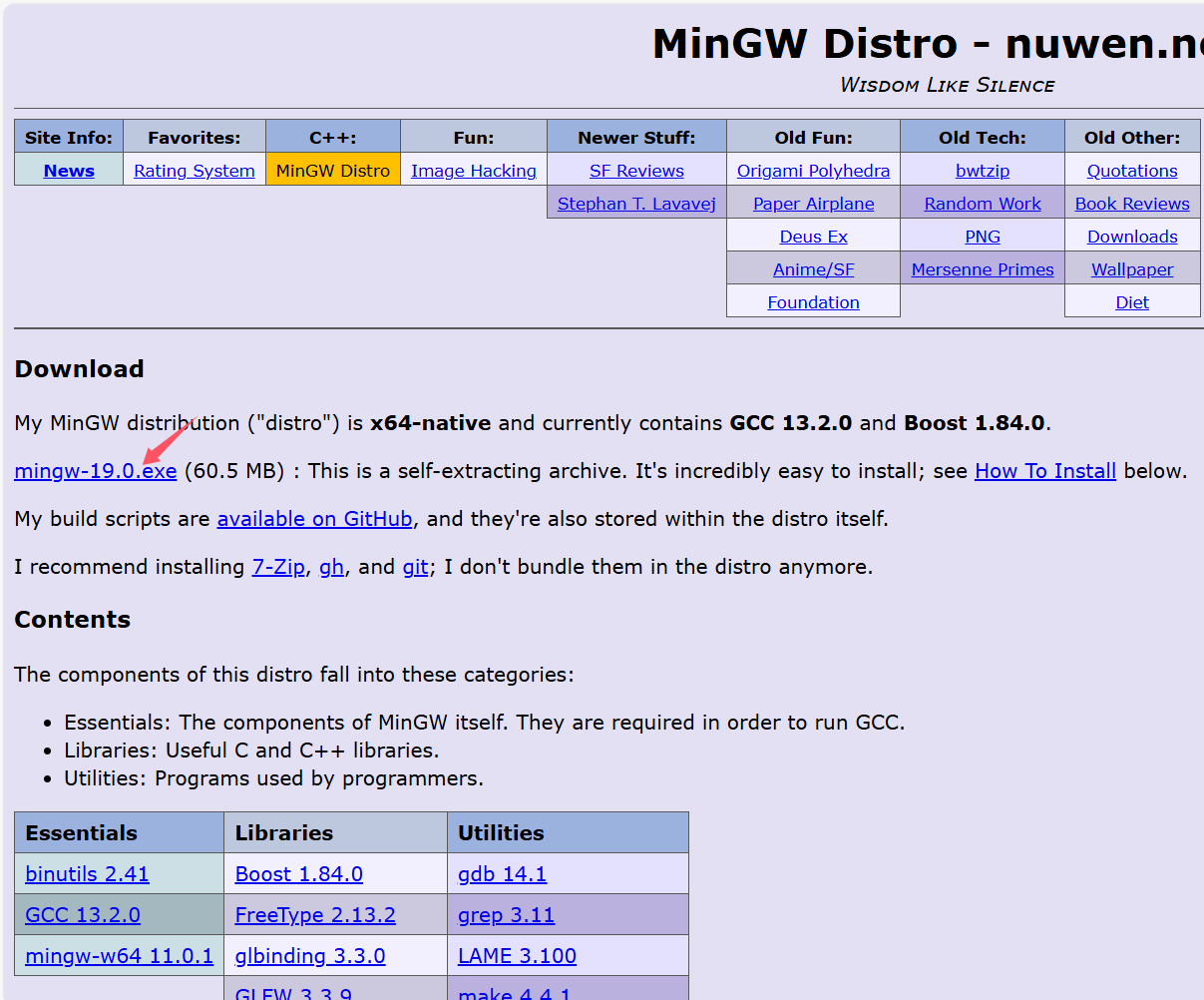Open the Wallpaper link
The image size is (1204, 1000).
pos(1132,269)
